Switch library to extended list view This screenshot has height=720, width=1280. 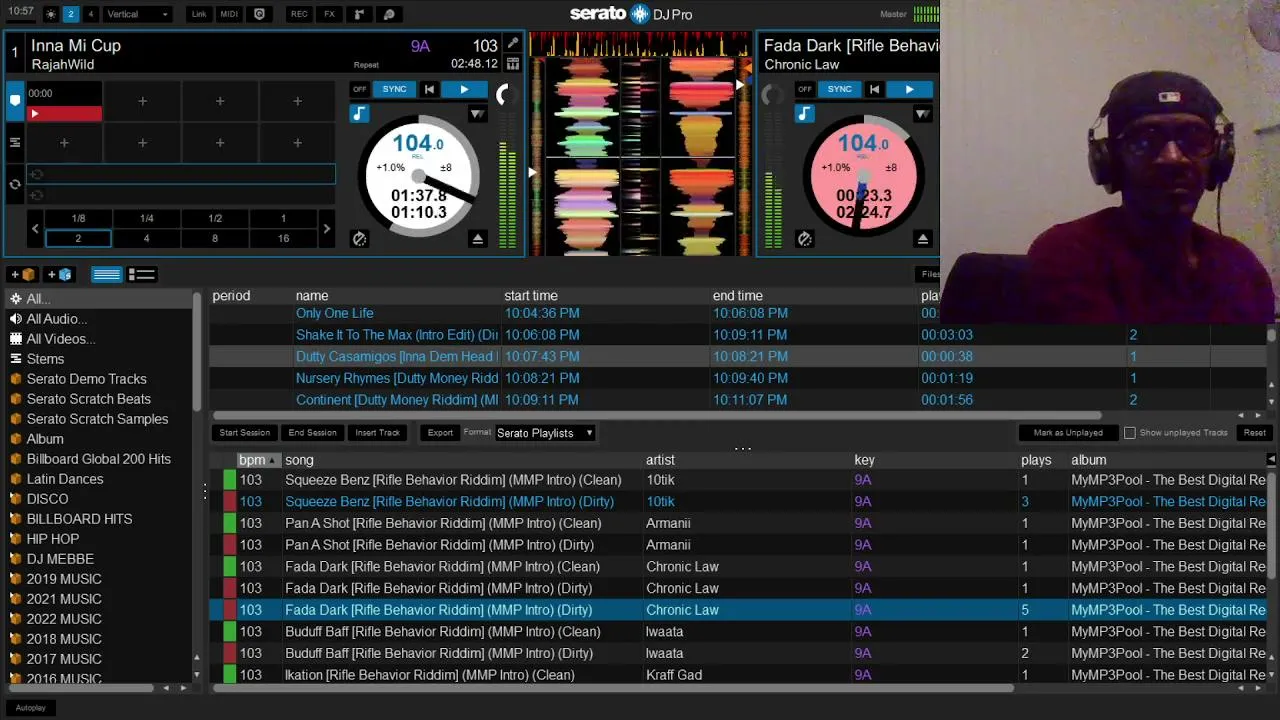tap(141, 274)
